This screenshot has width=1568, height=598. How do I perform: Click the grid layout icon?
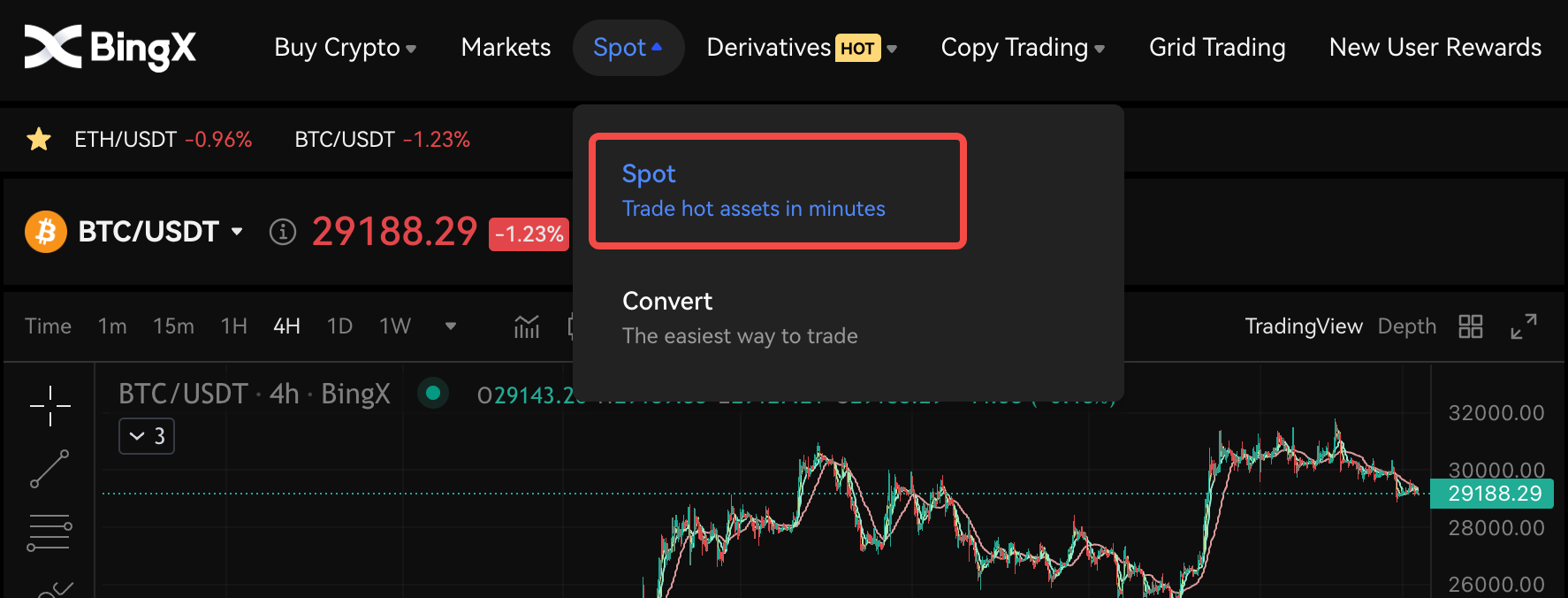pyautogui.click(x=1471, y=326)
